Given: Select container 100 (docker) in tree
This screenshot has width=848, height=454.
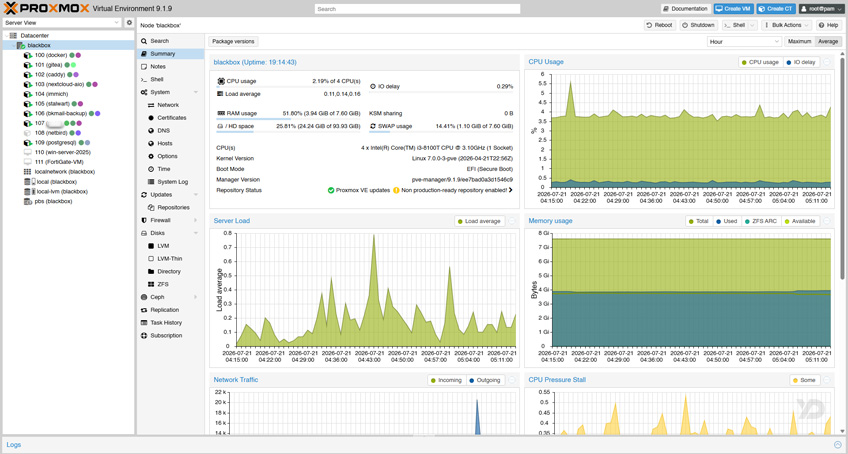Looking at the screenshot, I should pyautogui.click(x=52, y=55).
